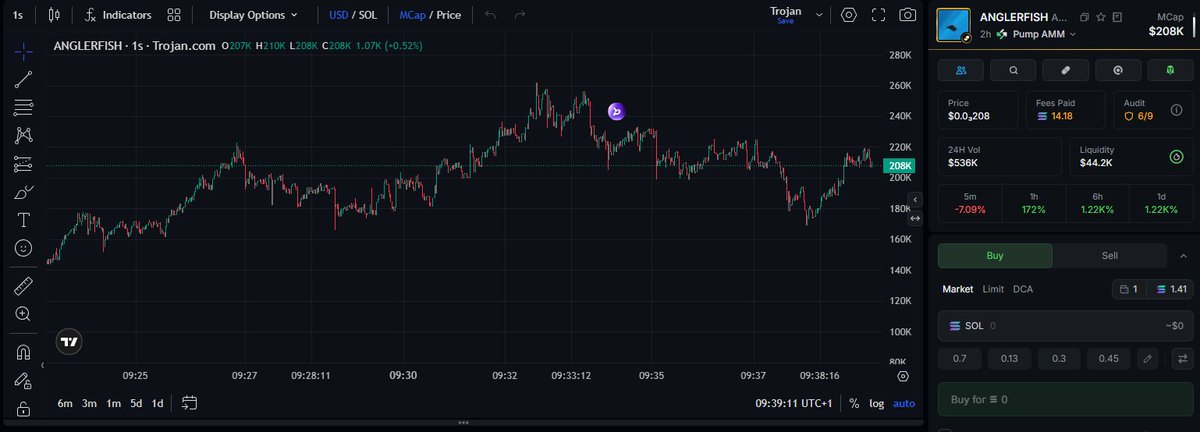Take a chart snapshot with the camera icon
The image size is (1200, 432).
click(908, 15)
